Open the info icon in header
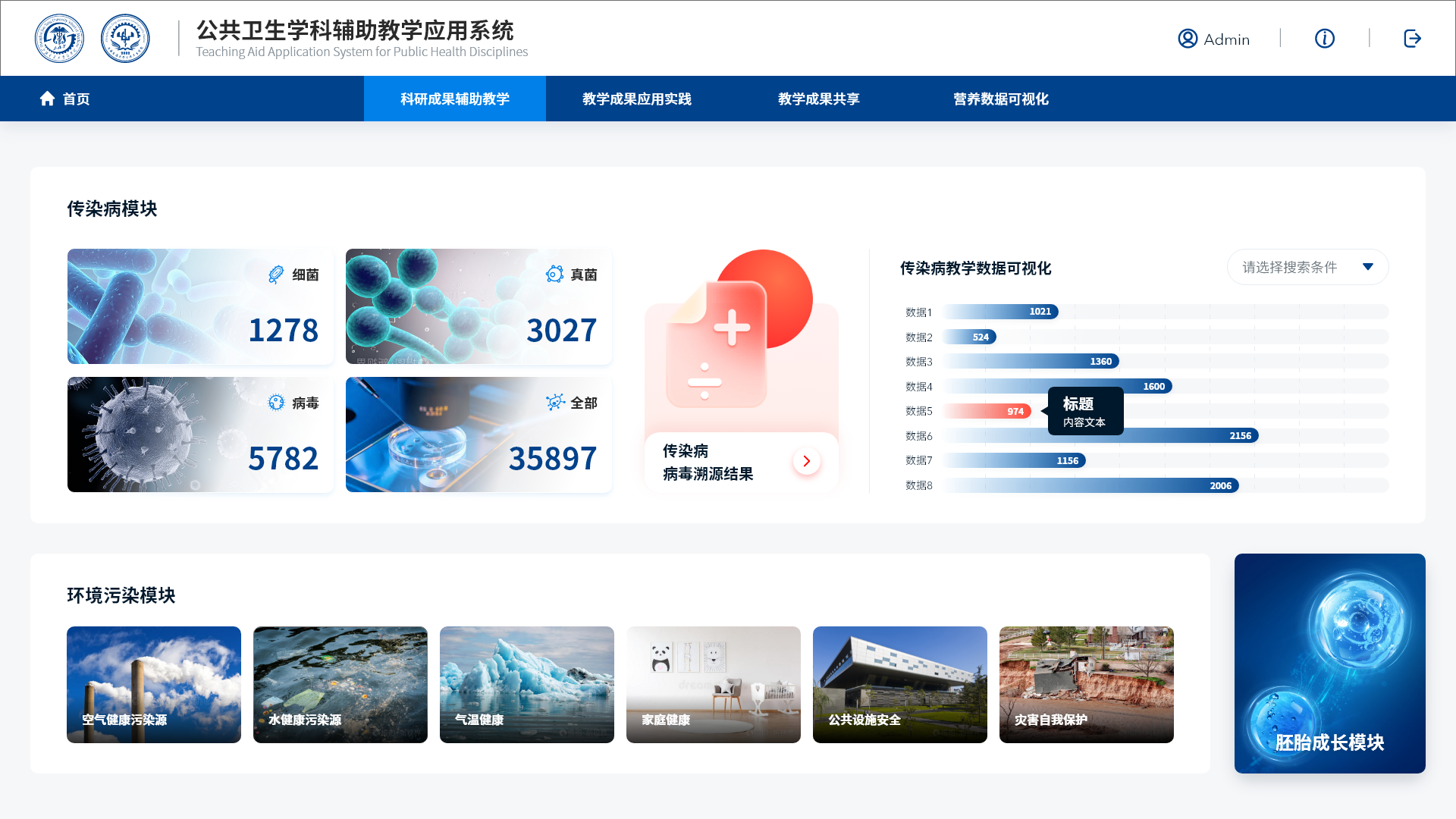This screenshot has width=1456, height=819. click(1325, 39)
